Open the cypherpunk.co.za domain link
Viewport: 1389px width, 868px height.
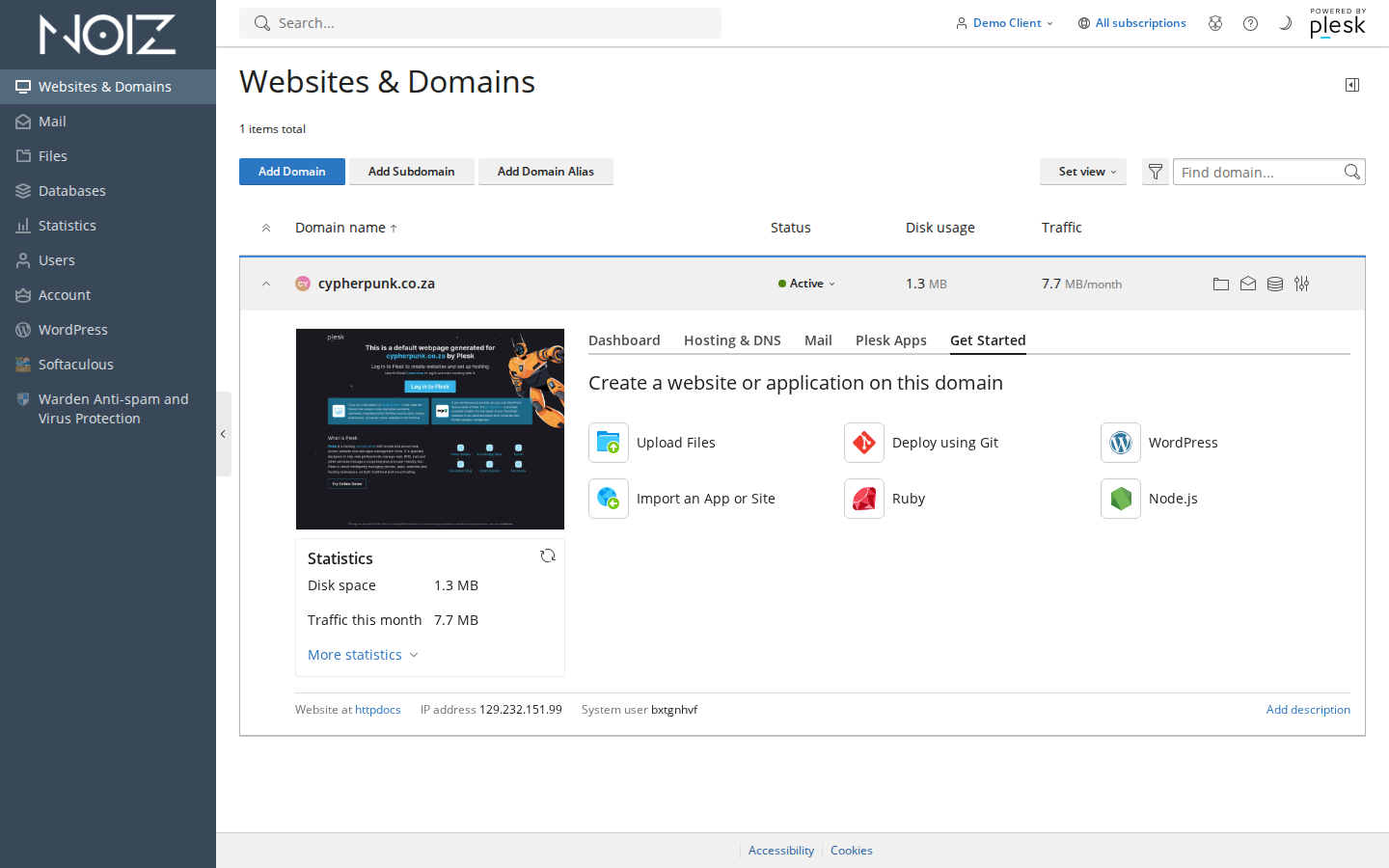click(376, 284)
